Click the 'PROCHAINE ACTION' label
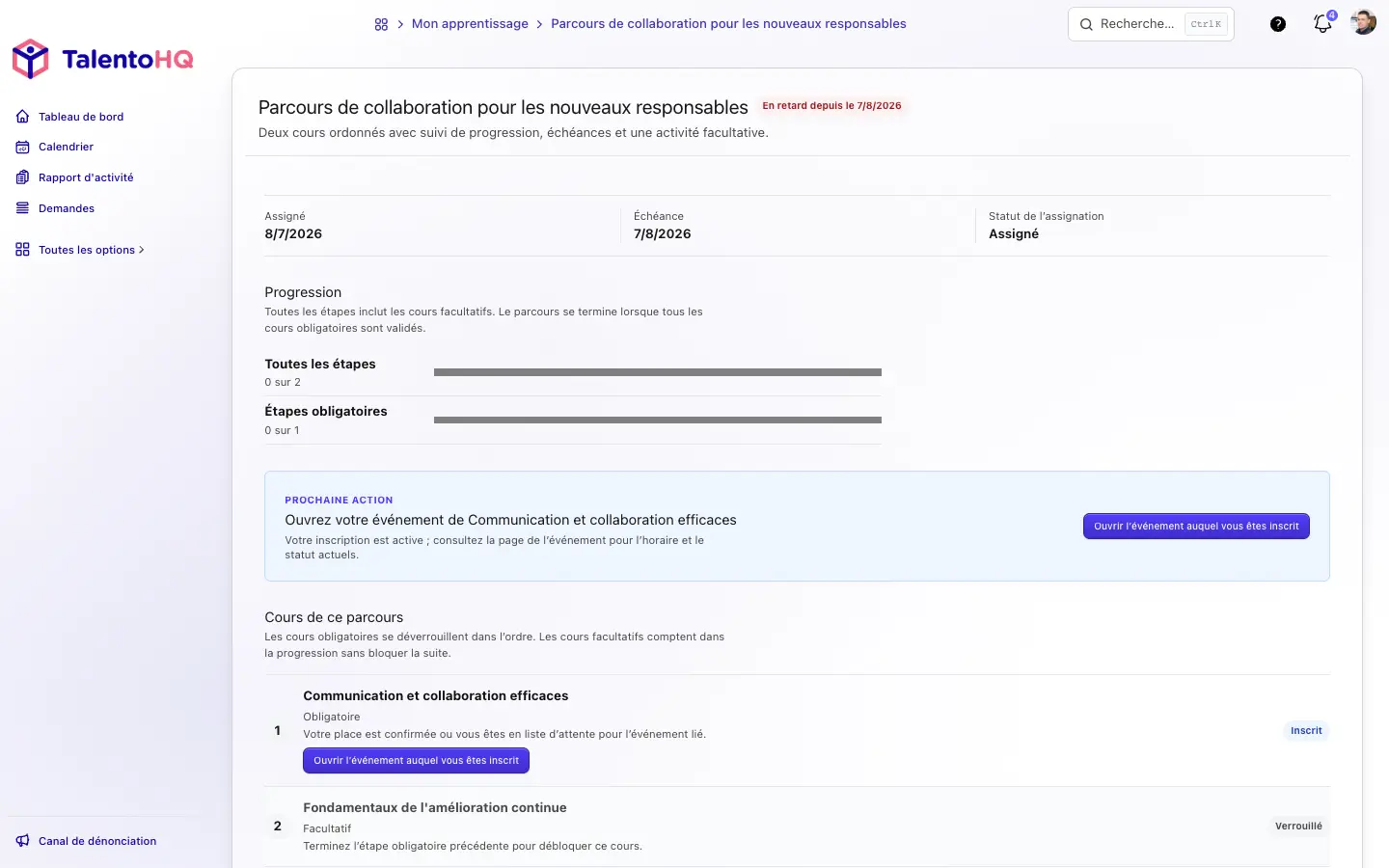The image size is (1389, 868). (x=339, y=501)
